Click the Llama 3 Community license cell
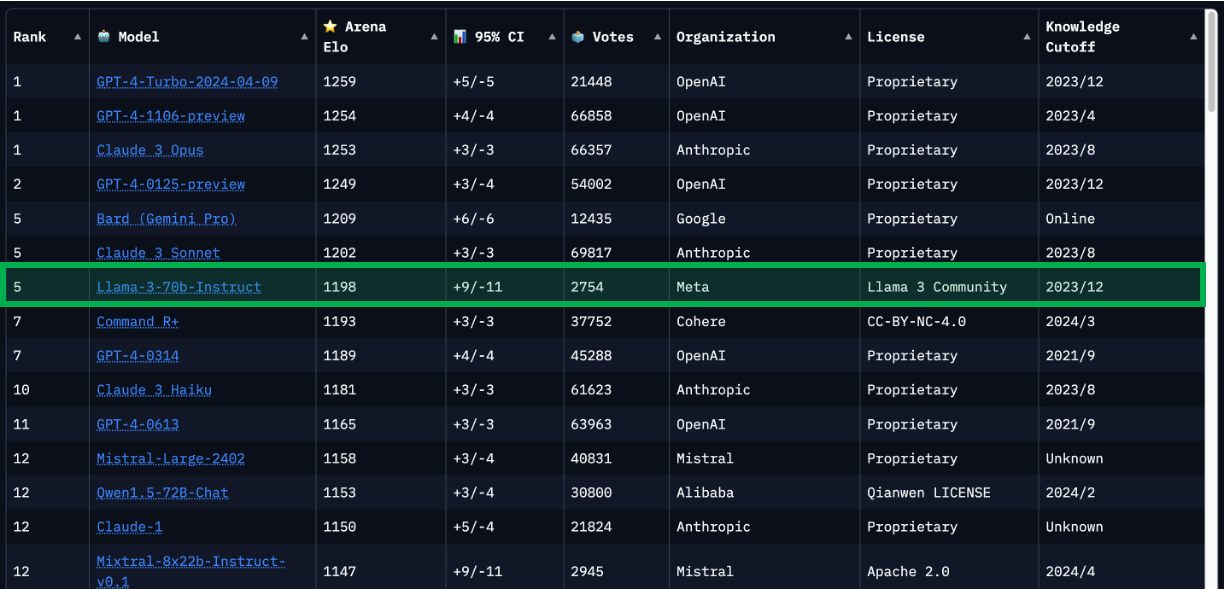This screenshot has width=1224, height=590. click(x=937, y=287)
